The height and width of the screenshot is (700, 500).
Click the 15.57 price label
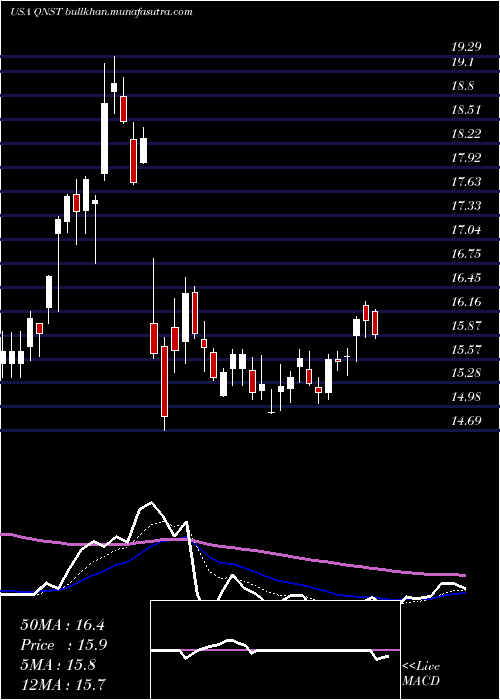point(467,349)
